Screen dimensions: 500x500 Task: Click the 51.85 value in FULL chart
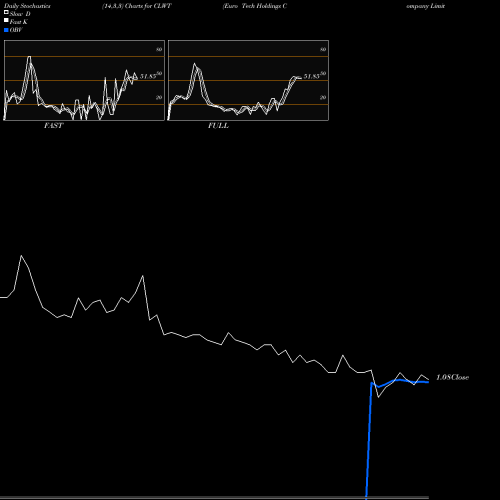point(312,76)
